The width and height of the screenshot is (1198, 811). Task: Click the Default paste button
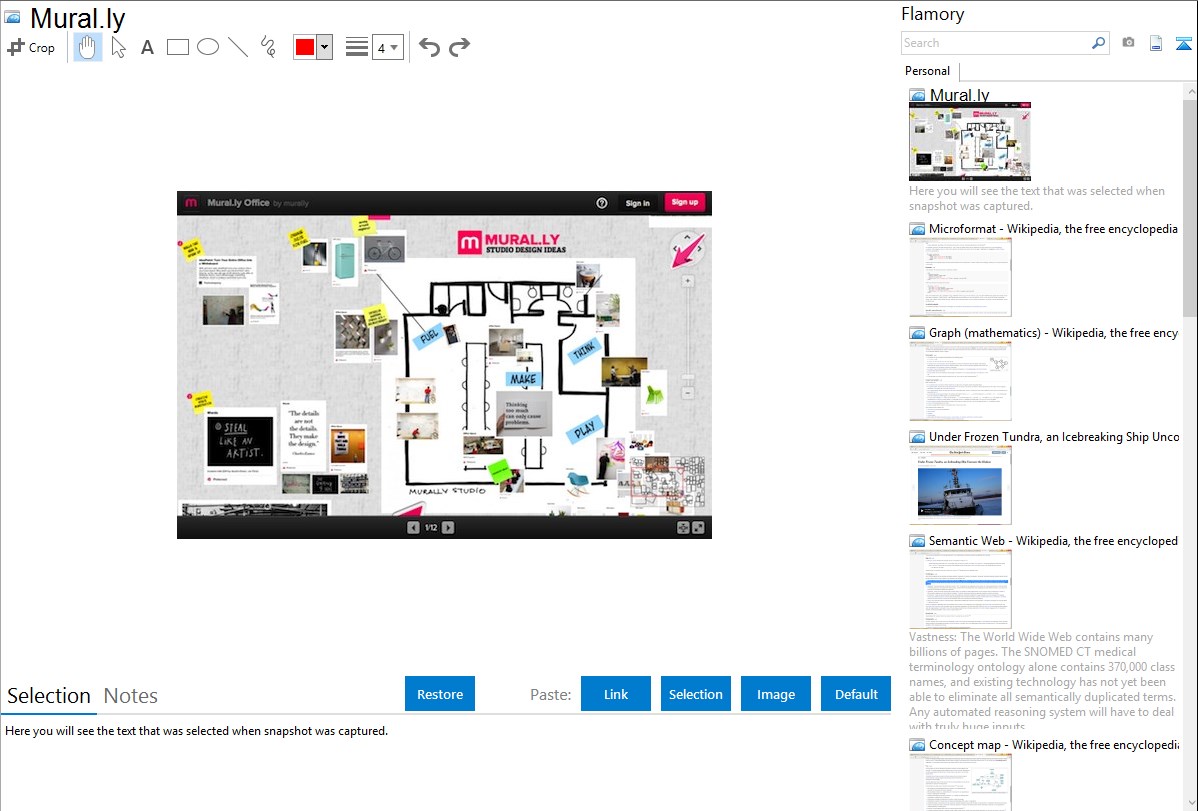tap(856, 694)
